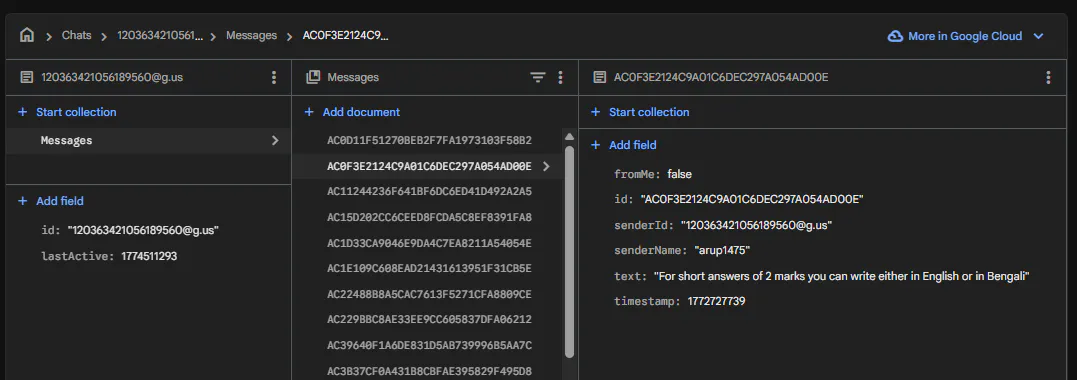Click the document icon beside 120363421056189560@g.us
This screenshot has width=1077, height=380.
click(x=27, y=78)
